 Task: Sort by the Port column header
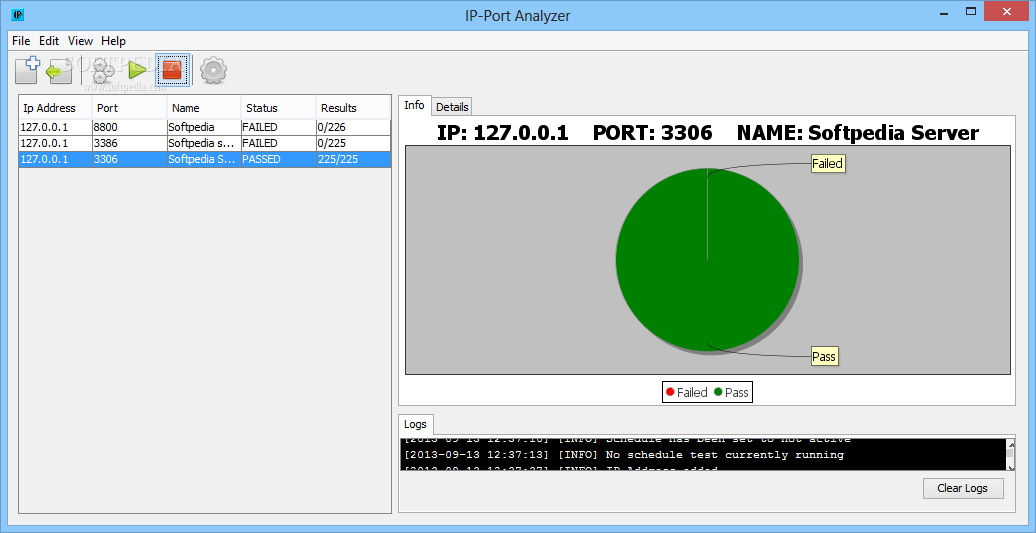[x=130, y=108]
